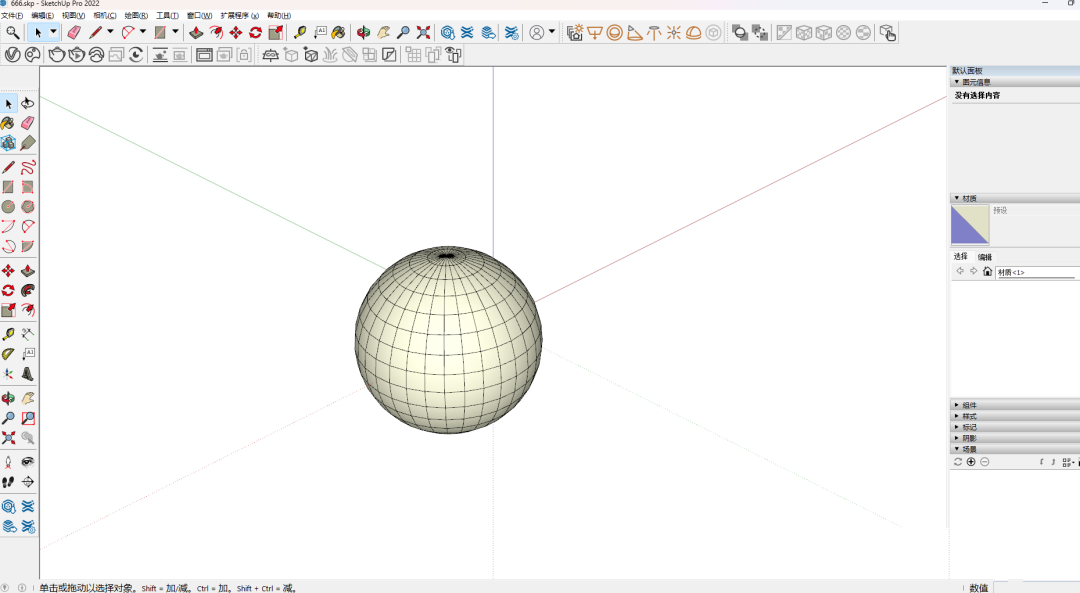Activate the Push/Pull tool
The image size is (1080, 593).
click(196, 32)
